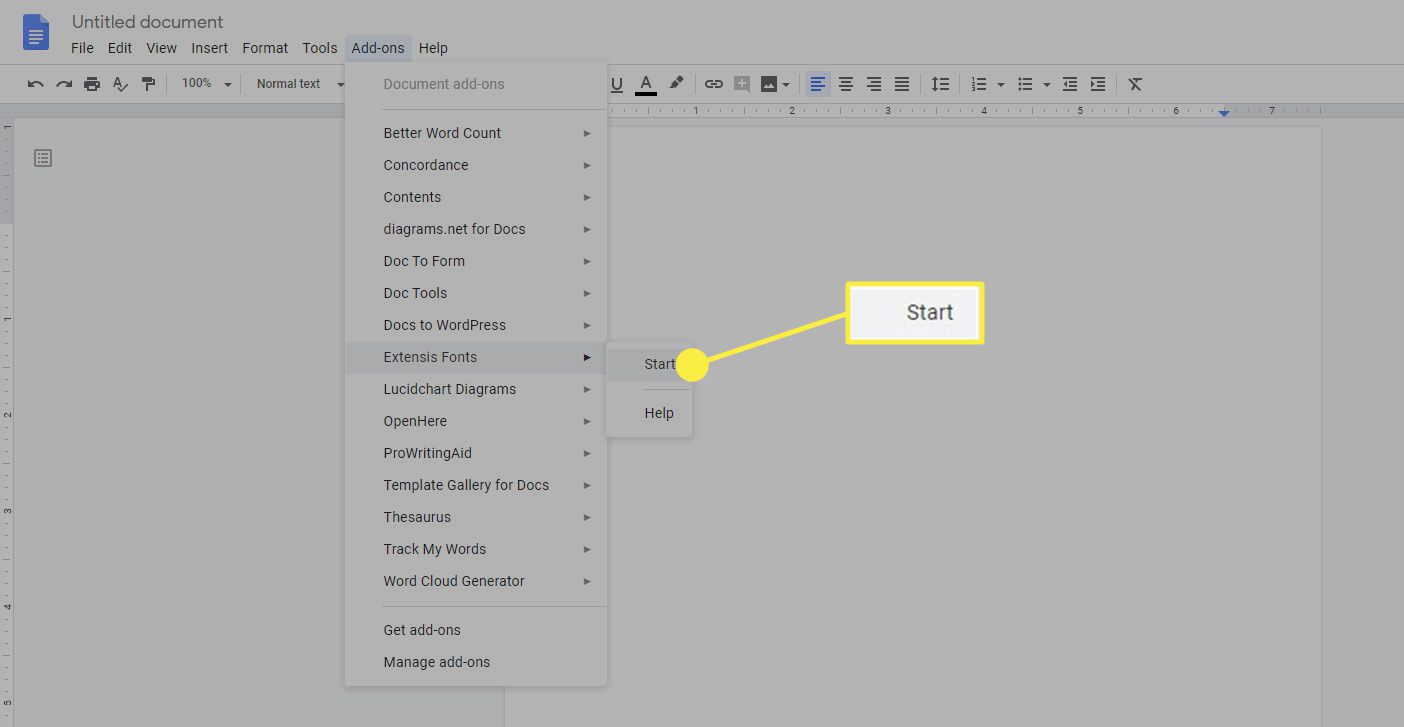Expand bulleted list options arrow
1404x727 pixels.
coord(1046,85)
